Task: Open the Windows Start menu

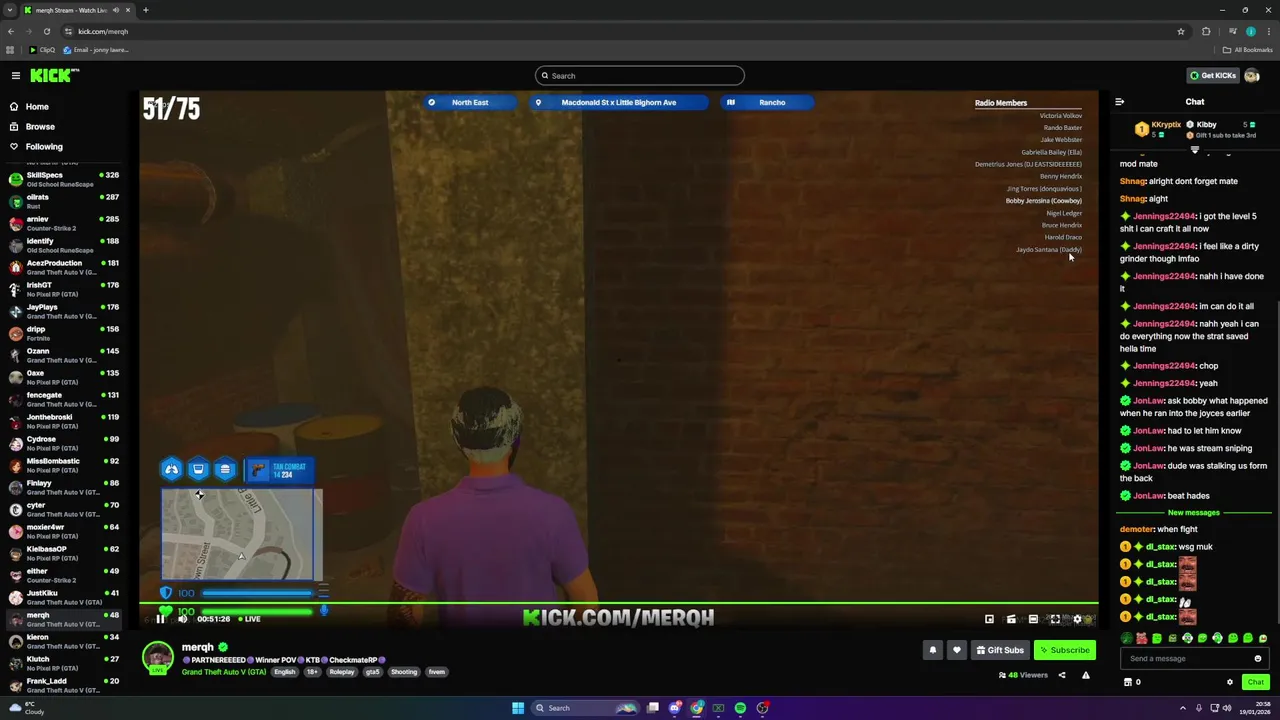Action: [x=518, y=708]
